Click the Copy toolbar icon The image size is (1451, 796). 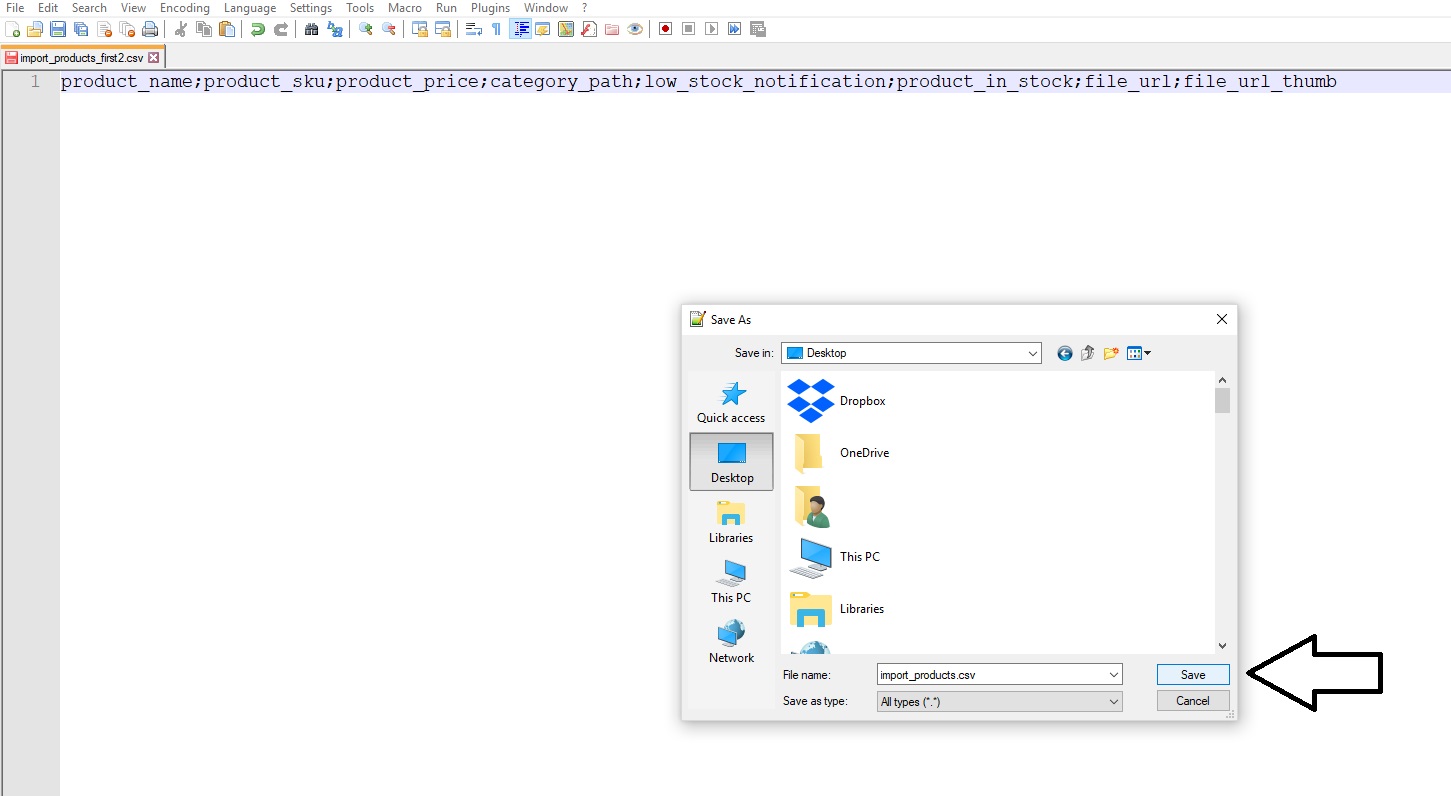tap(204, 29)
